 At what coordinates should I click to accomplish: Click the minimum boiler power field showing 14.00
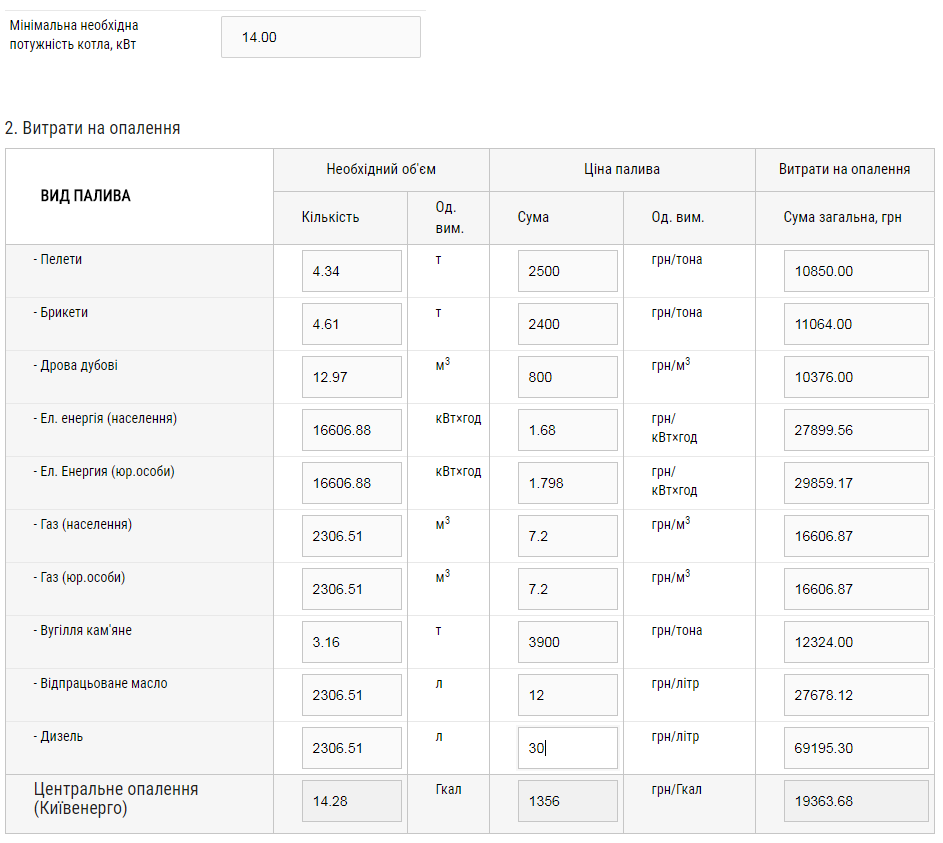[x=320, y=37]
